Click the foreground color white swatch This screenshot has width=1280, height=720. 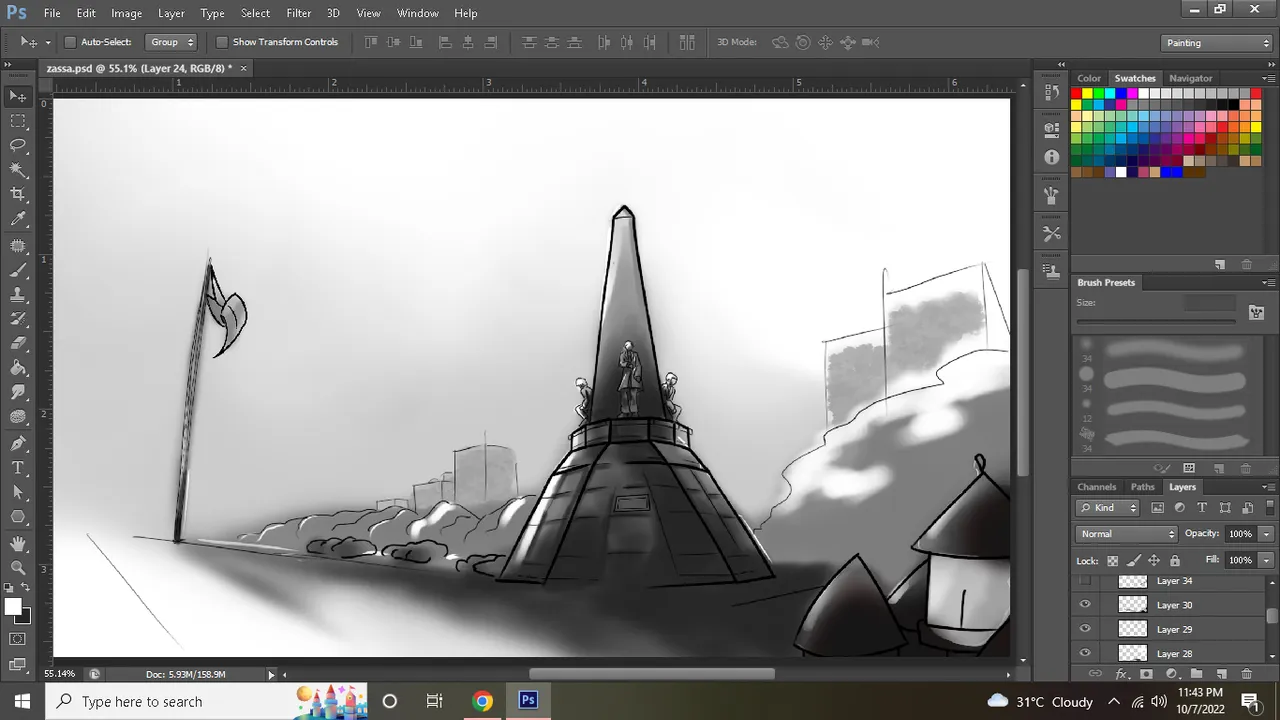13,607
